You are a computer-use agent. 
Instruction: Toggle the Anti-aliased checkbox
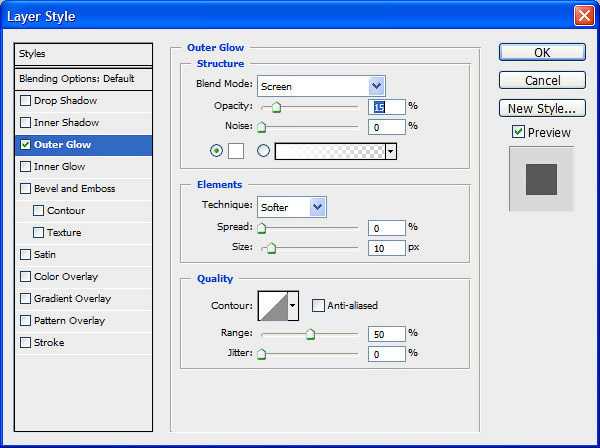[319, 305]
